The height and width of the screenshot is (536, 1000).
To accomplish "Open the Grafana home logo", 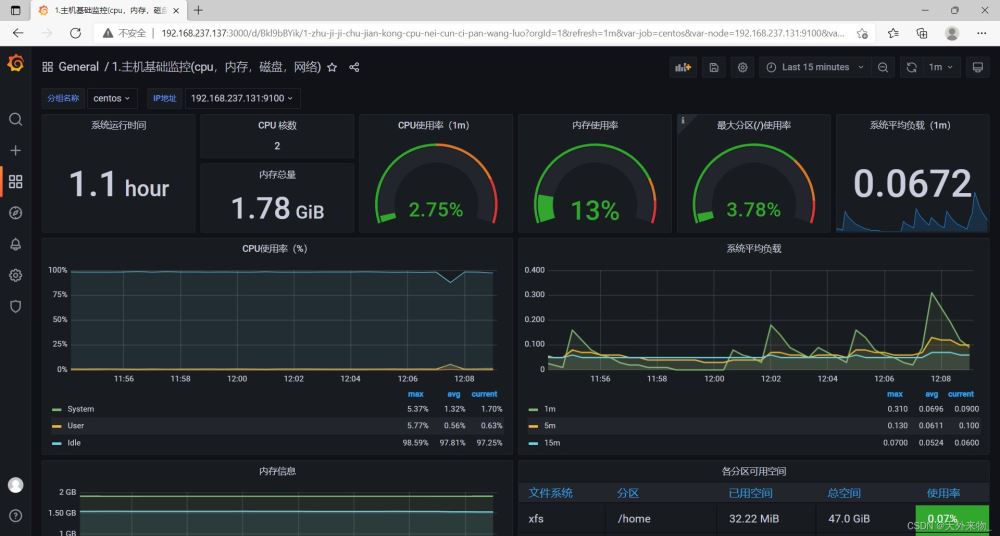I will coord(15,65).
